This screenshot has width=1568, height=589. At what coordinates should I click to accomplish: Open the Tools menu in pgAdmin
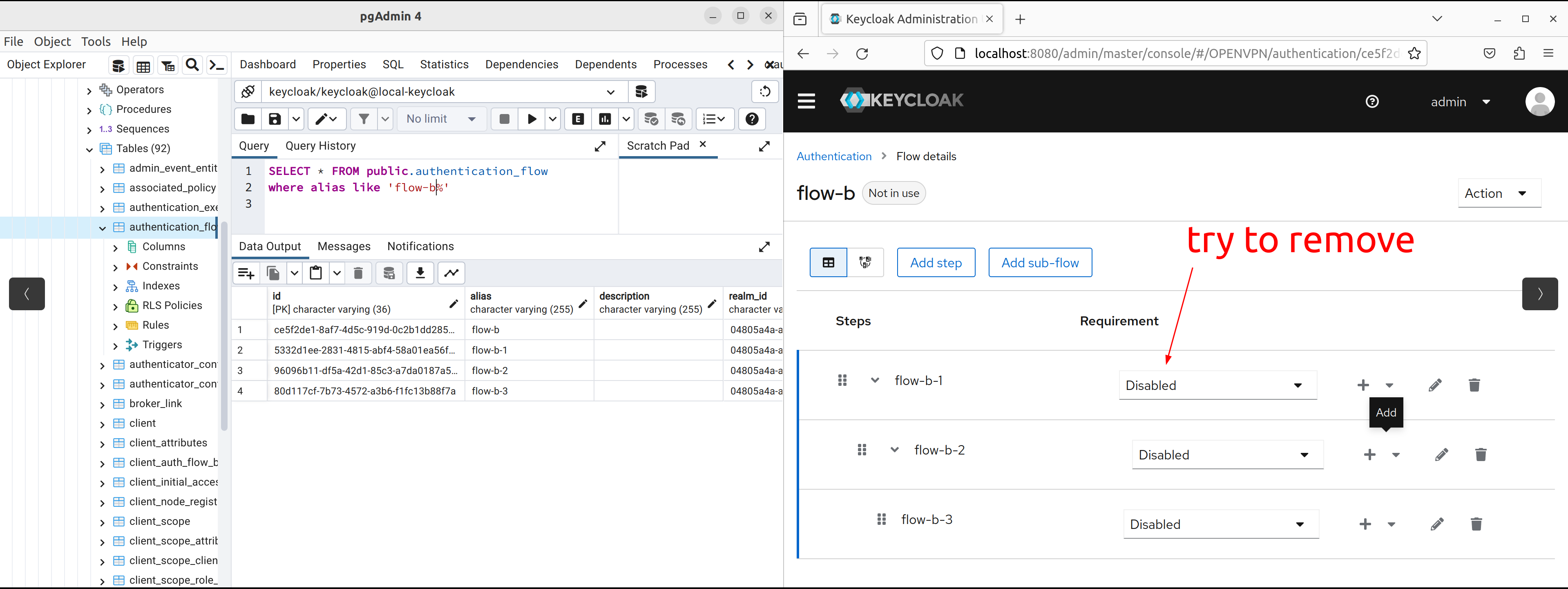coord(96,41)
